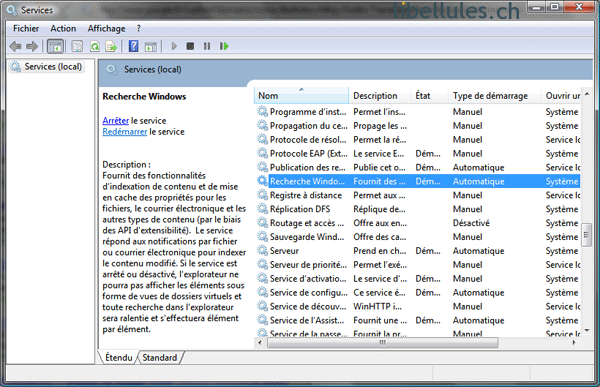The image size is (600, 387).
Task: Sort by the Nom column header
Action: [301, 96]
